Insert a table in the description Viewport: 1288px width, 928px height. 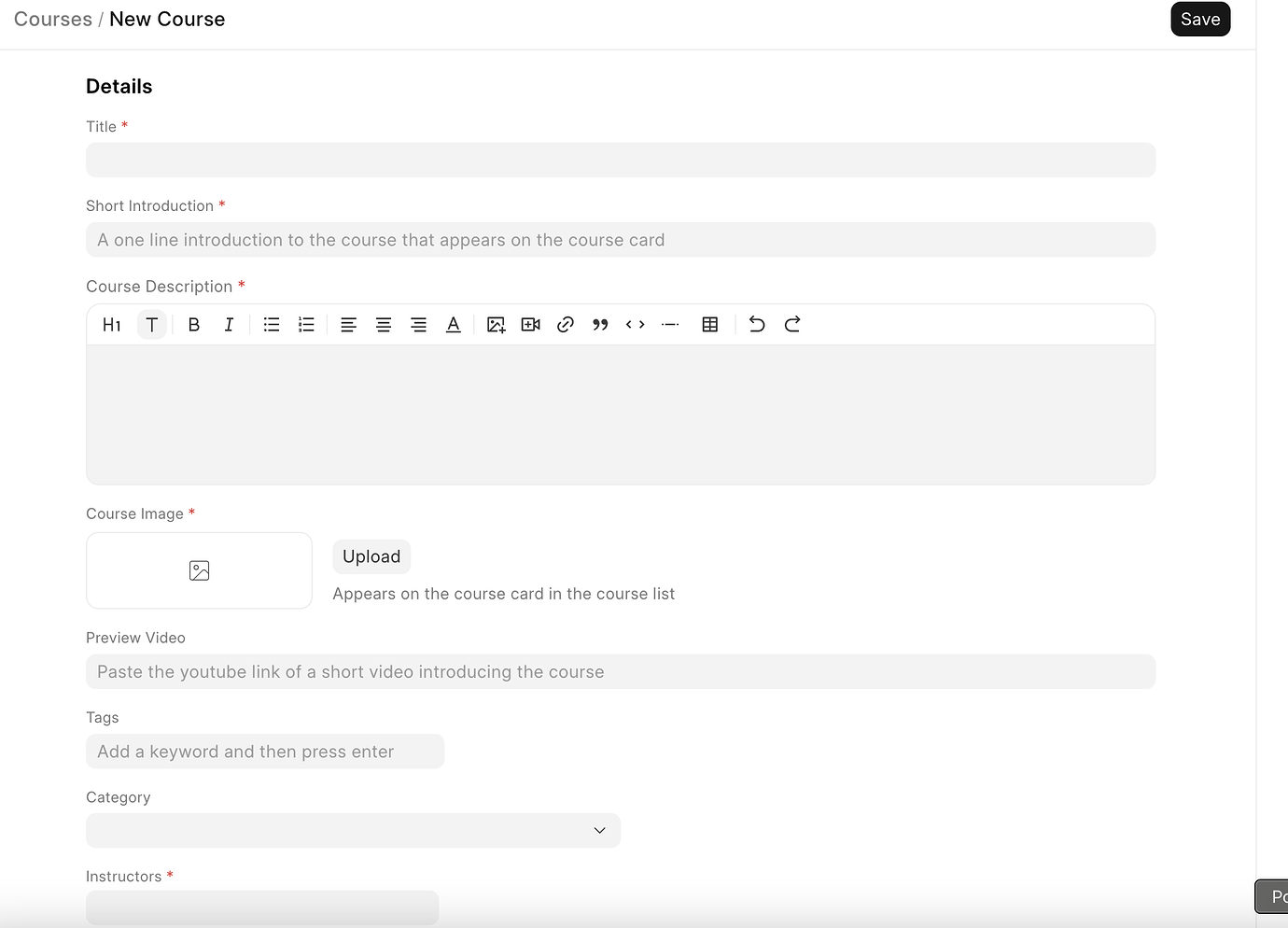(710, 325)
